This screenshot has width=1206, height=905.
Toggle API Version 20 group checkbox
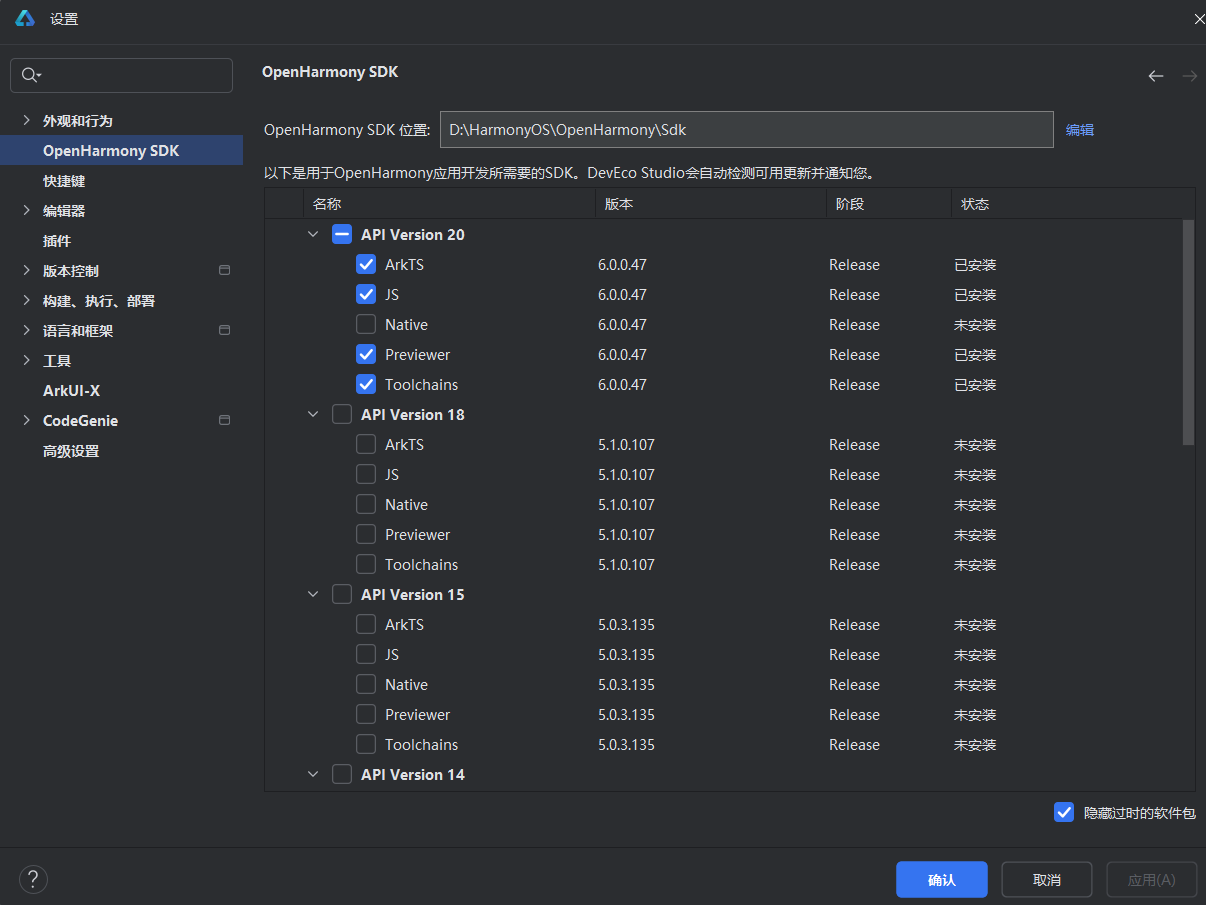coord(342,234)
